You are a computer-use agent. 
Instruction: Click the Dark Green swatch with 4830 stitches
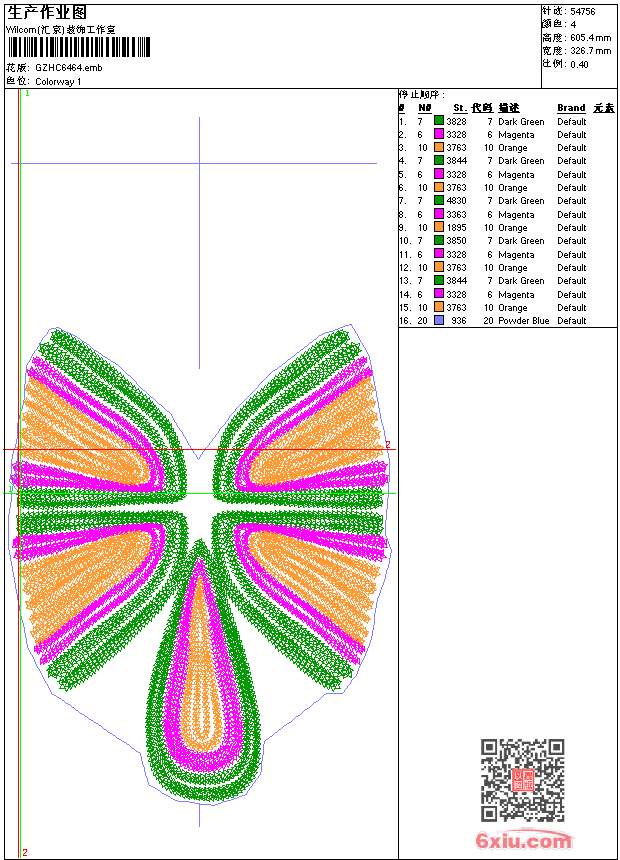coord(439,200)
